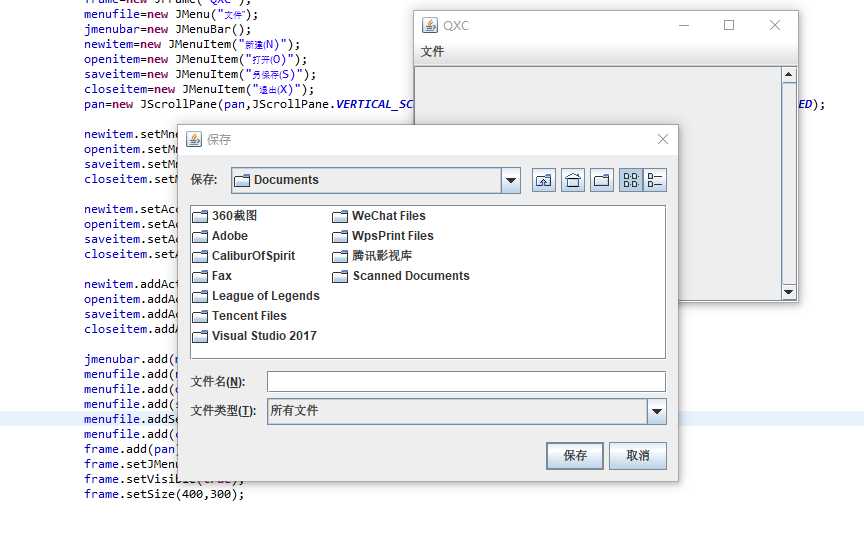The width and height of the screenshot is (864, 535).
Task: Open the 所有文件 file type dropdown
Action: 656,411
